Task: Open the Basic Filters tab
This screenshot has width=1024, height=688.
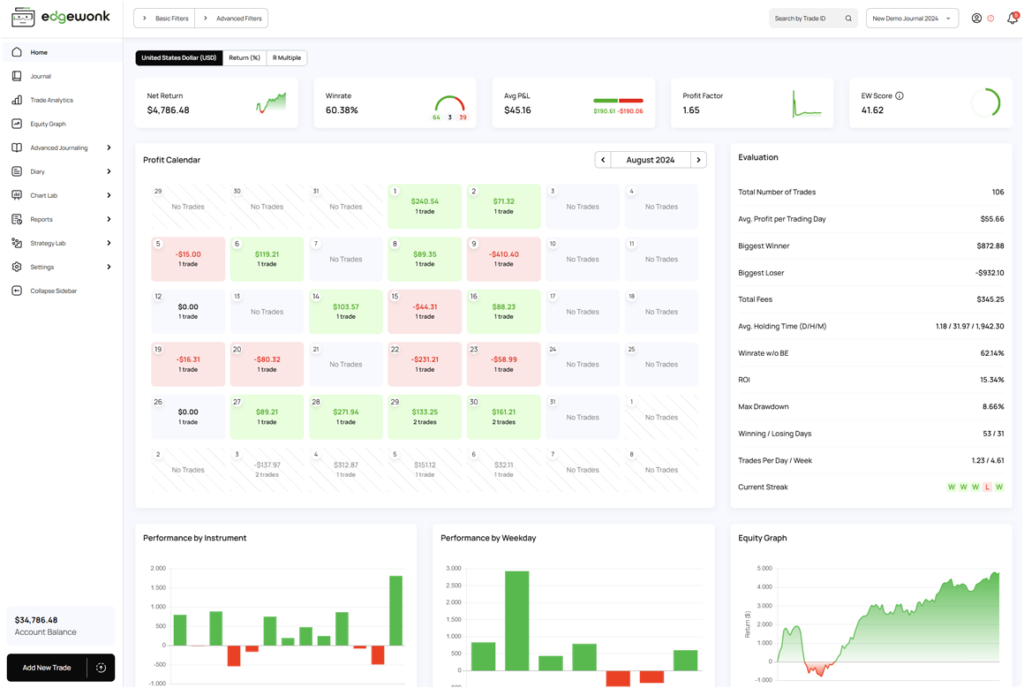Action: tap(164, 18)
